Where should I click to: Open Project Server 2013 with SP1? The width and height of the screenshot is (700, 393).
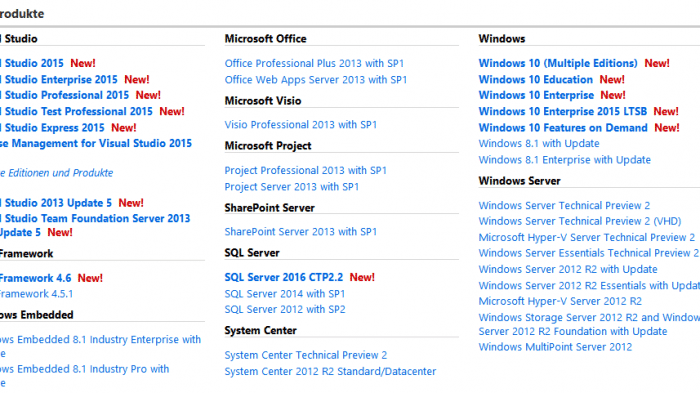click(x=292, y=187)
